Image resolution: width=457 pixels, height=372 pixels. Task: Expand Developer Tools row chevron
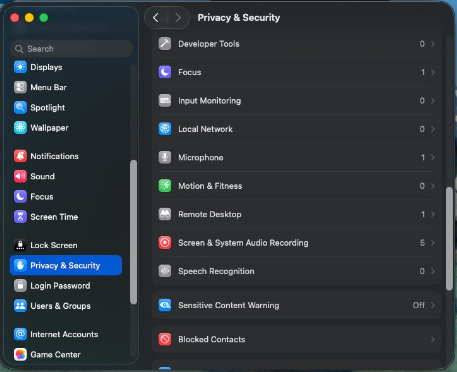[433, 44]
